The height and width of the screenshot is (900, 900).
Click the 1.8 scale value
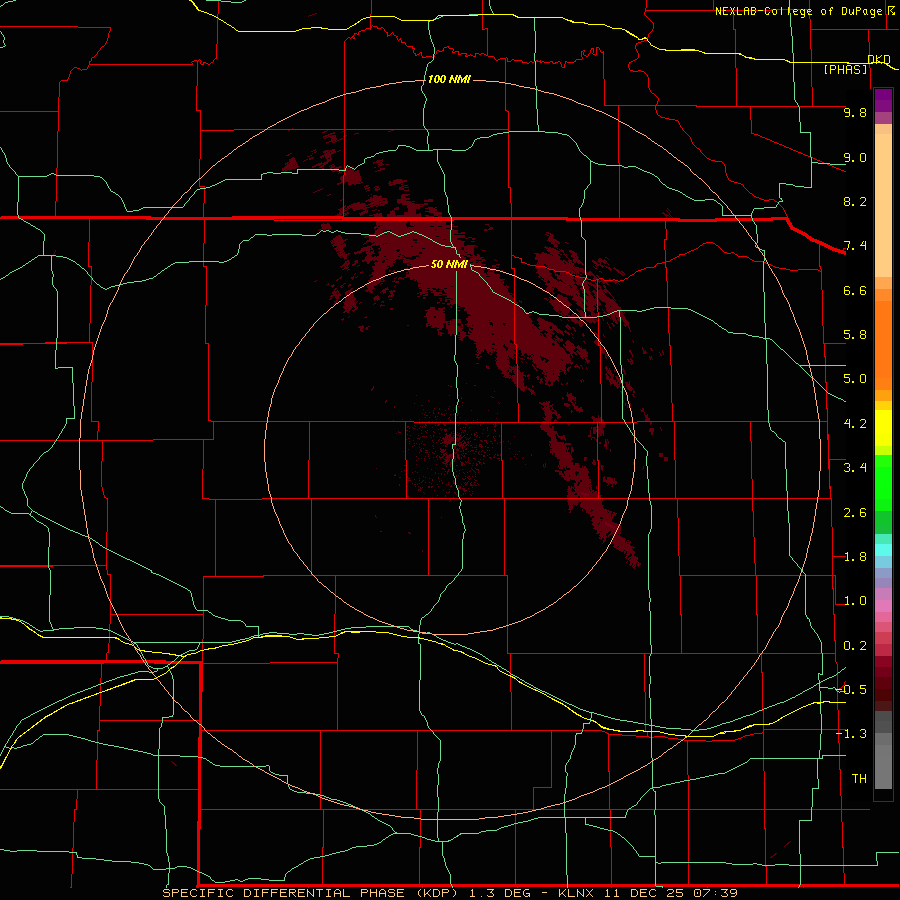pos(855,557)
